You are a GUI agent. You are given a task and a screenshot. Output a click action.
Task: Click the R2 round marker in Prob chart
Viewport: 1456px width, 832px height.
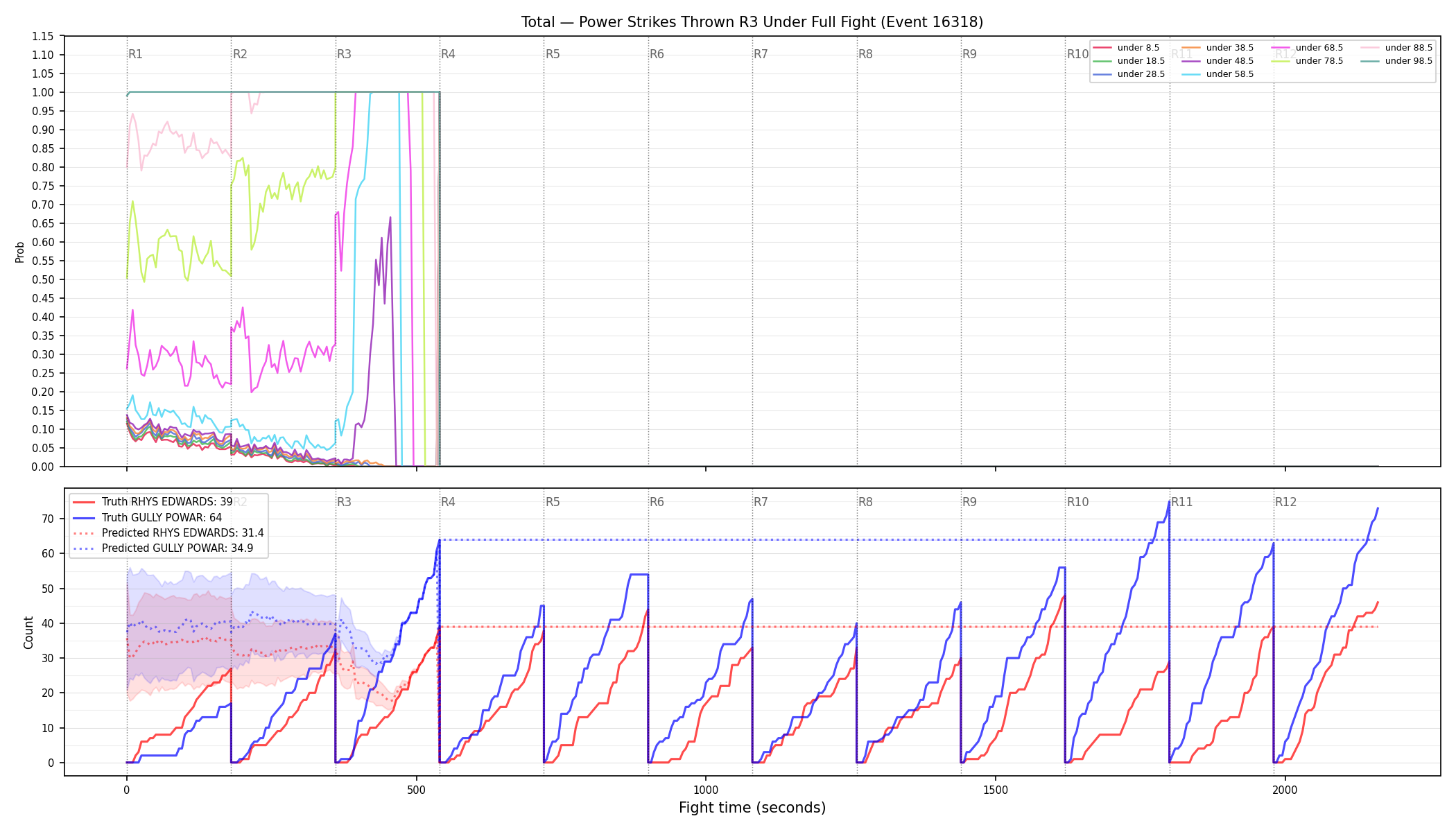(x=240, y=54)
